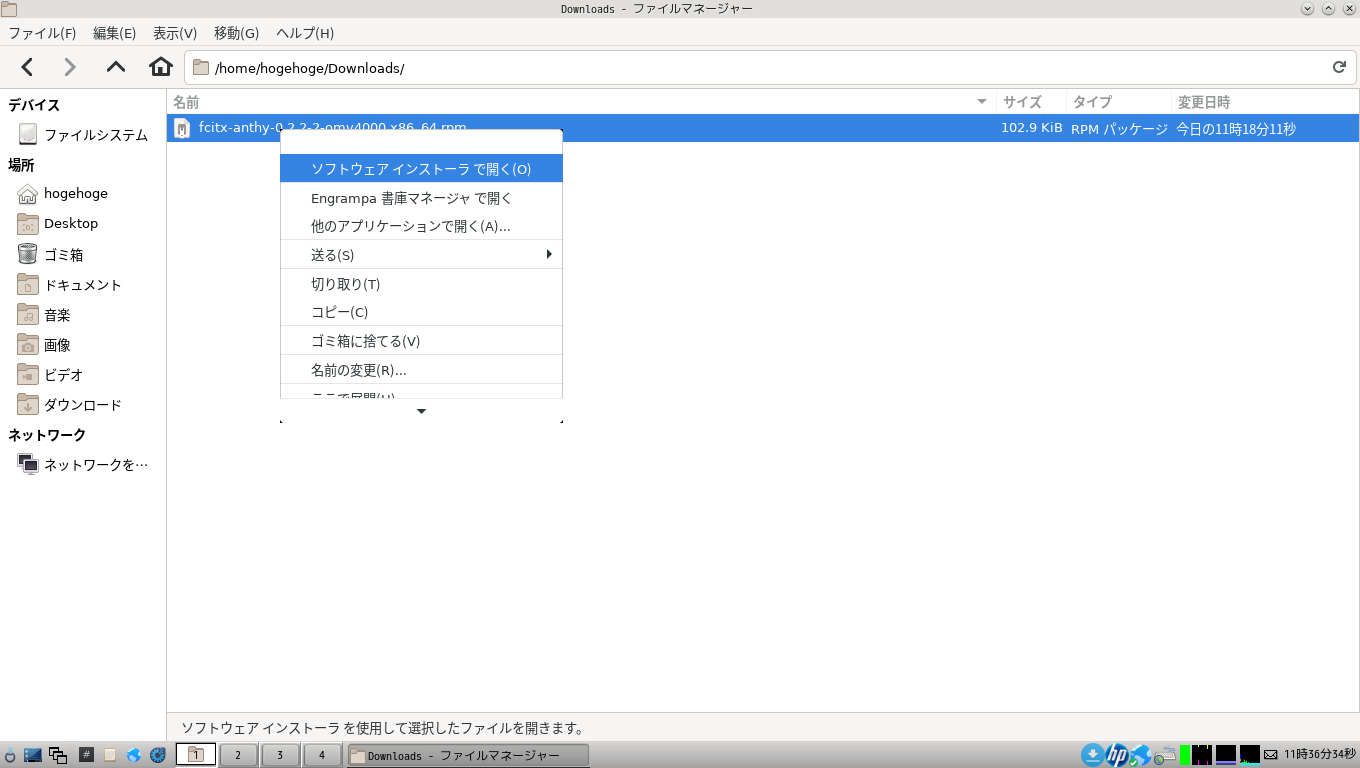Switch to workspace 2 in the pager

238,755
